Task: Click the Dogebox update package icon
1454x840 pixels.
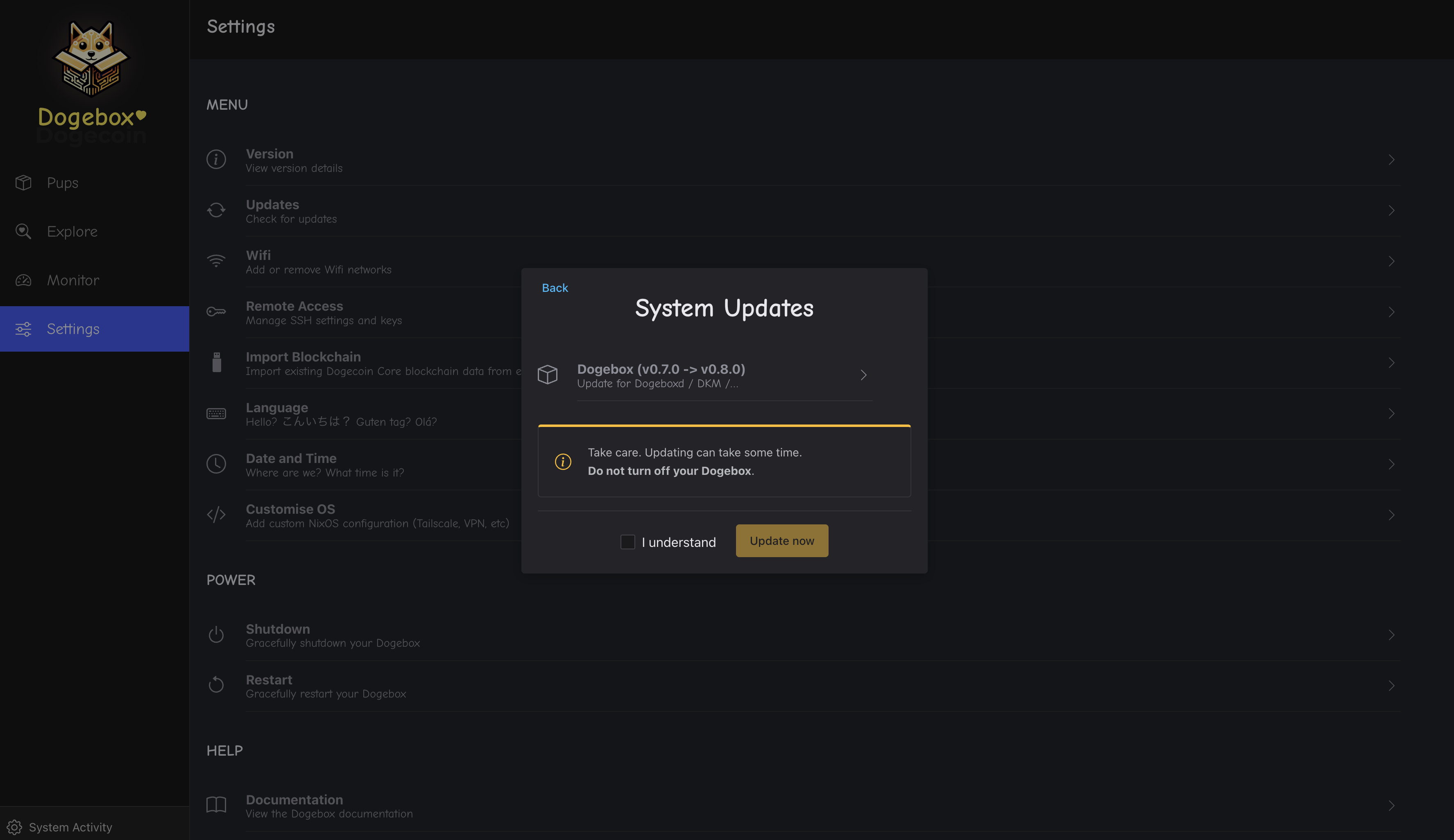Action: pyautogui.click(x=547, y=375)
